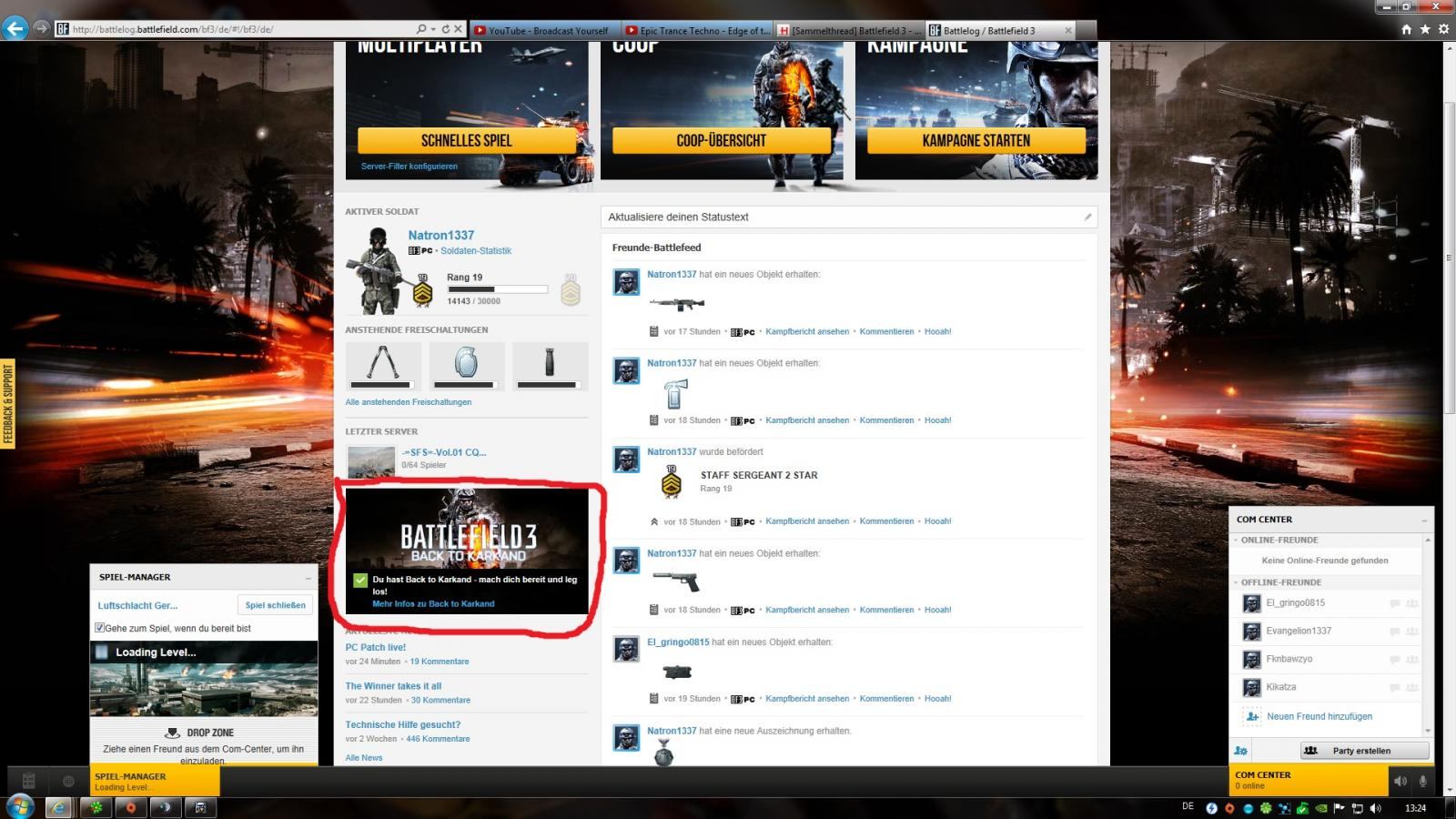
Task: Open chat bubble next to Fknbawzyo
Action: [1395, 660]
